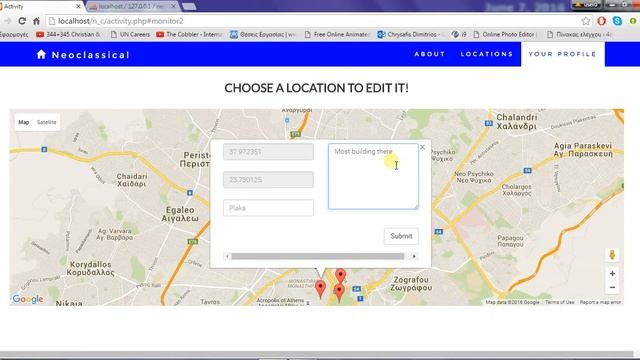
Task: Click the topmost red map marker
Action: (x=340, y=276)
